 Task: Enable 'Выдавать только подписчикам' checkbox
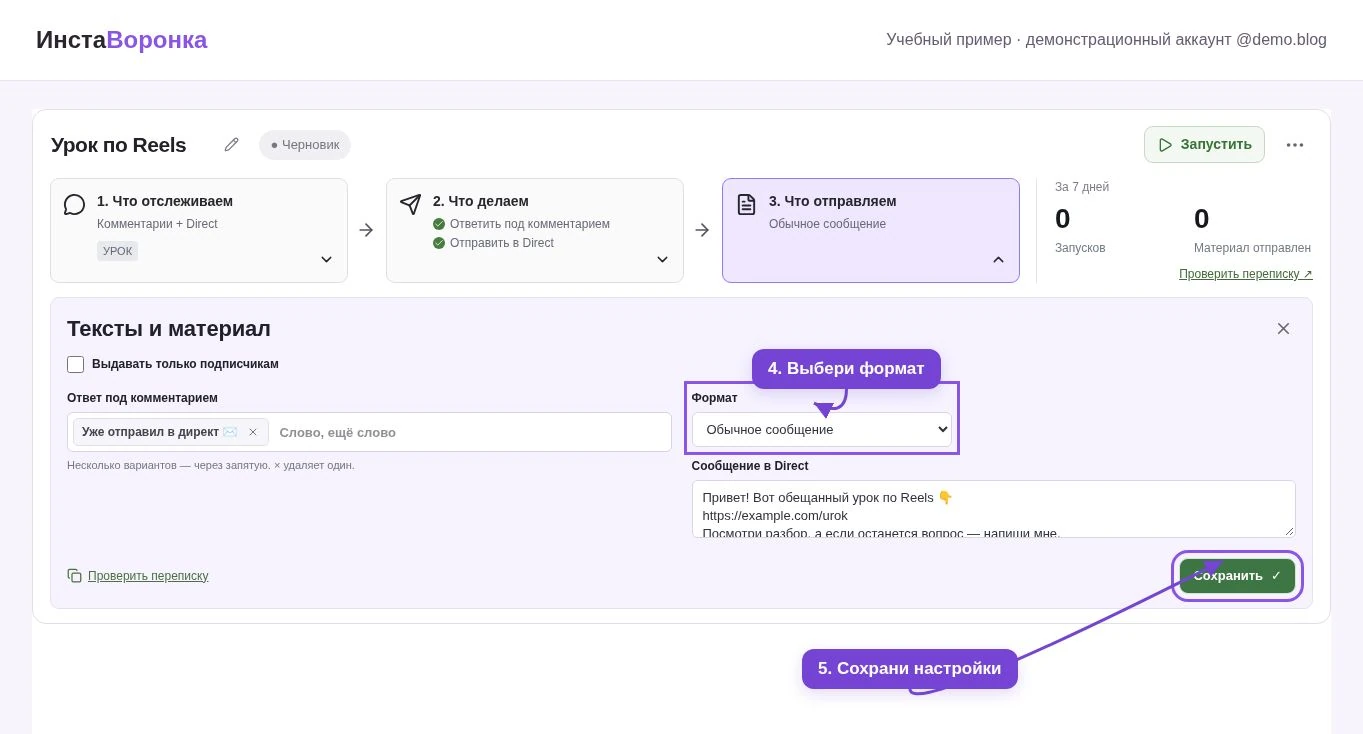75,364
